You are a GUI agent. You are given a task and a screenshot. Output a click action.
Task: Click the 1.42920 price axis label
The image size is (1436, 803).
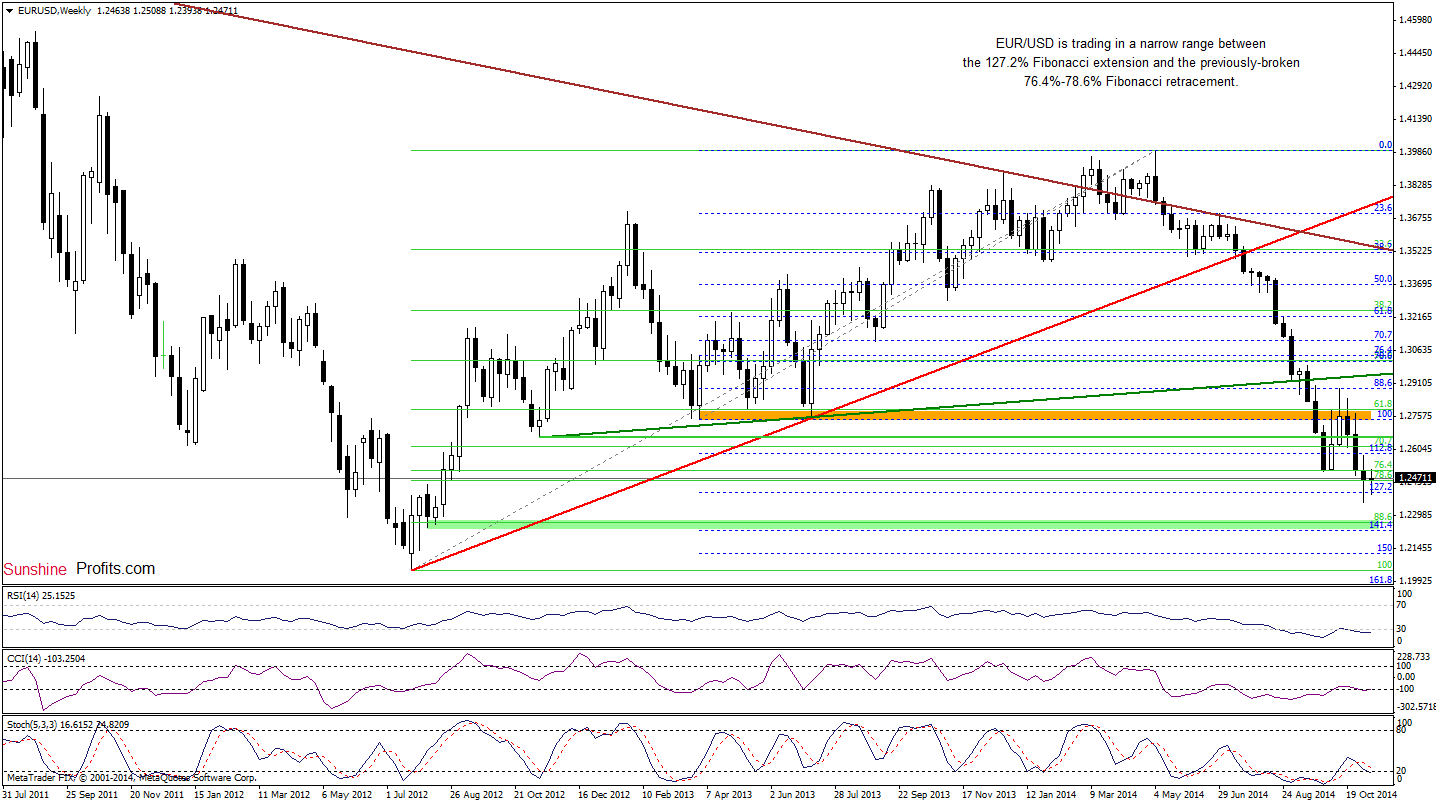pos(1415,86)
